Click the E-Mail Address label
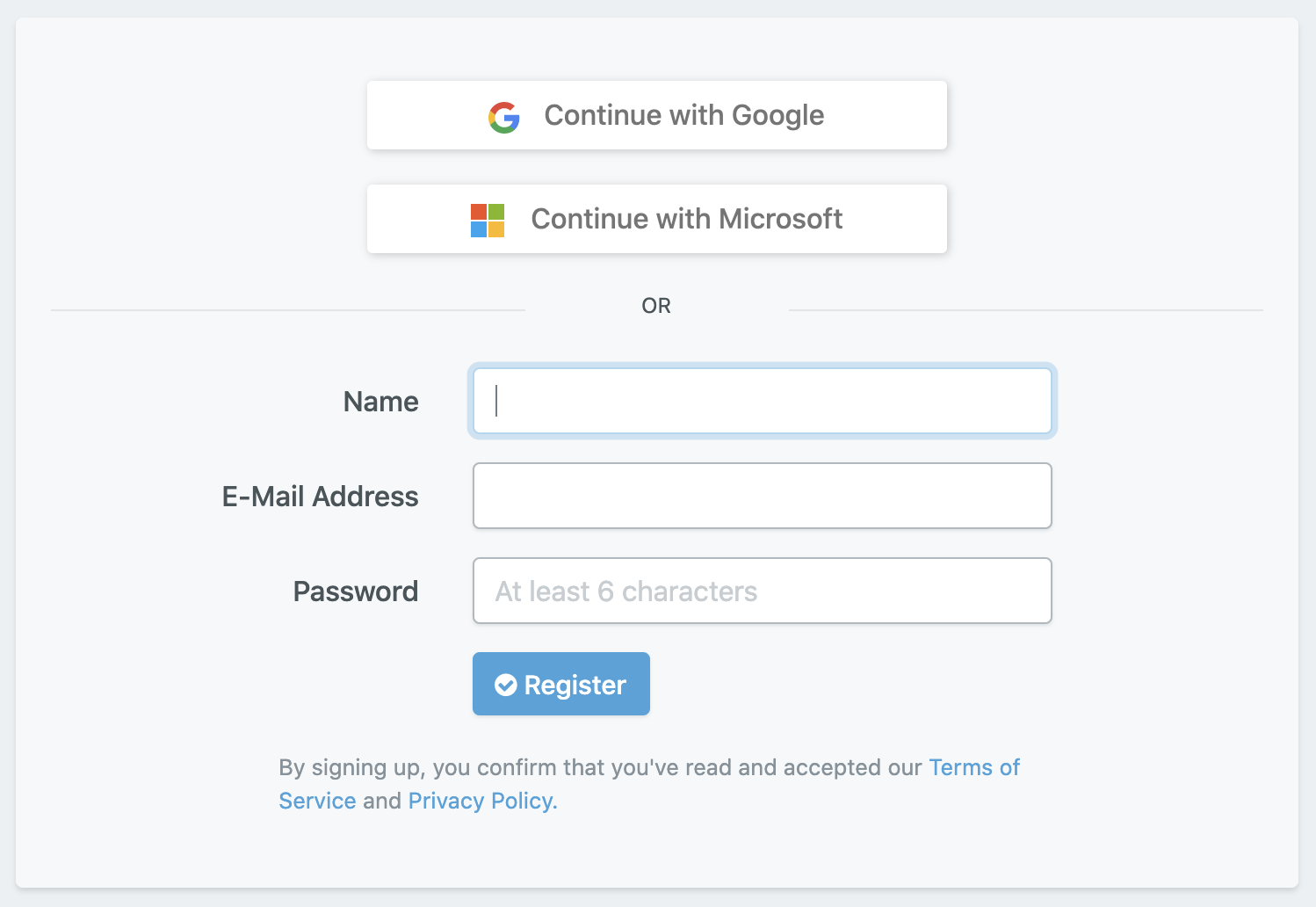Image resolution: width=1316 pixels, height=907 pixels. click(321, 497)
